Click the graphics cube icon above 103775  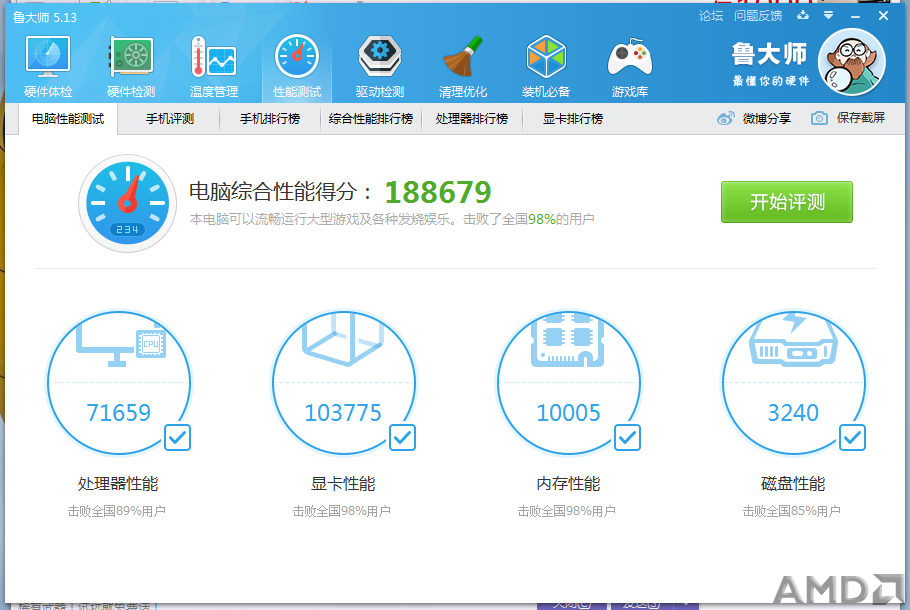coord(343,340)
